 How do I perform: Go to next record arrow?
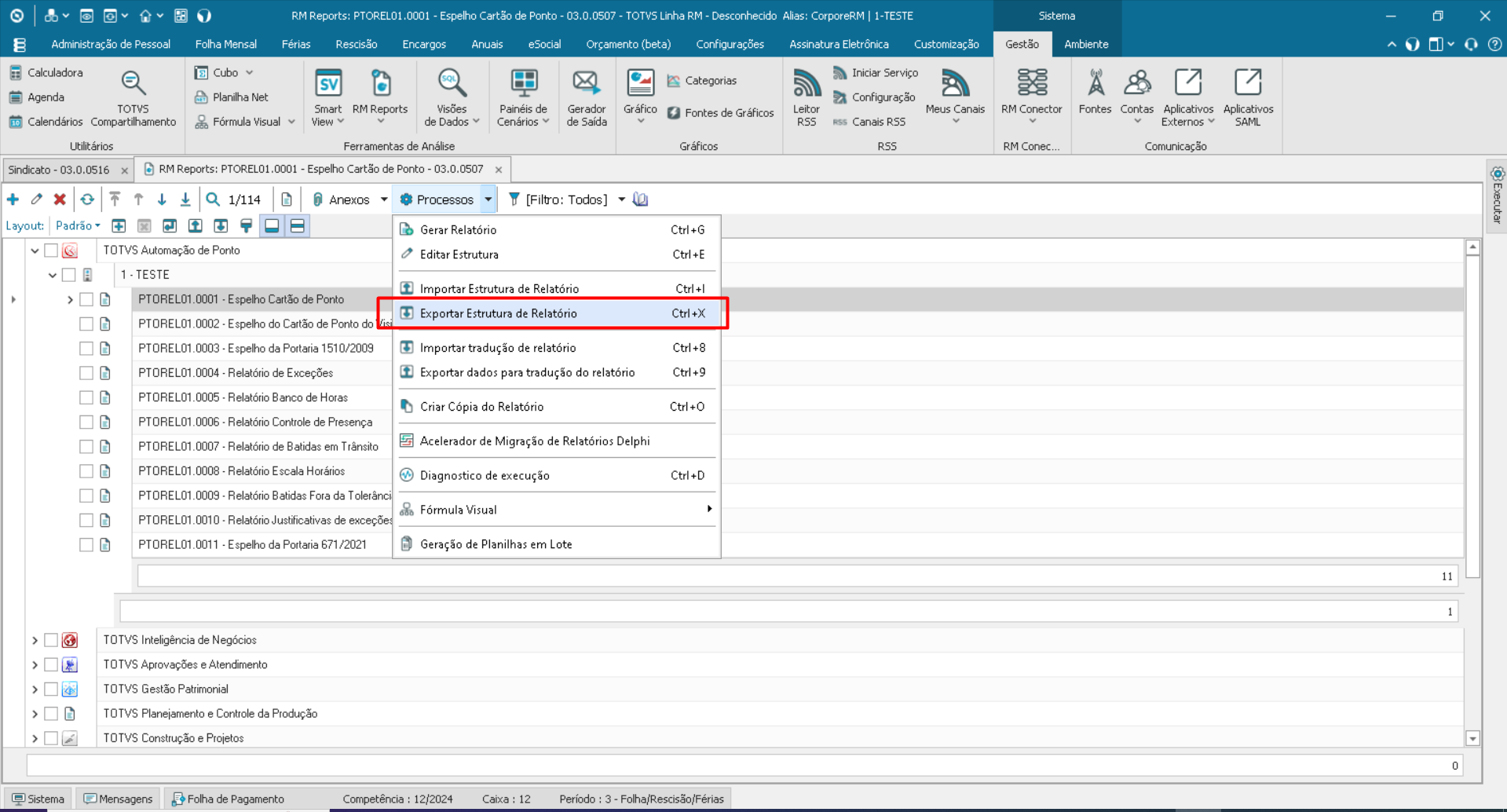(162, 199)
